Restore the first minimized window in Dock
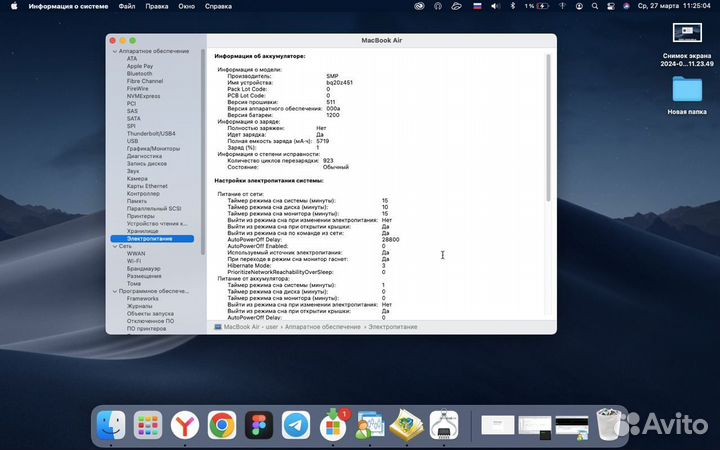The height and width of the screenshot is (450, 720). click(x=498, y=425)
